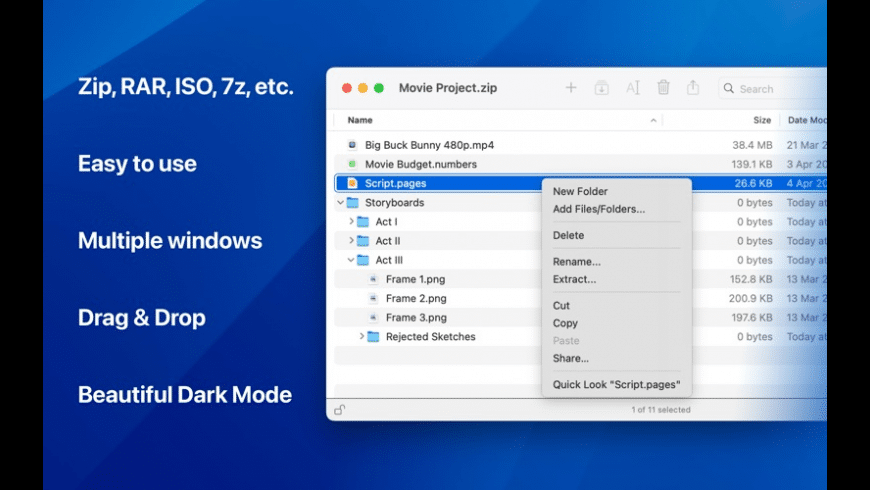Screen dimensions: 870x490
Task: Click the Movie Budget.numbers file icon
Action: point(352,164)
